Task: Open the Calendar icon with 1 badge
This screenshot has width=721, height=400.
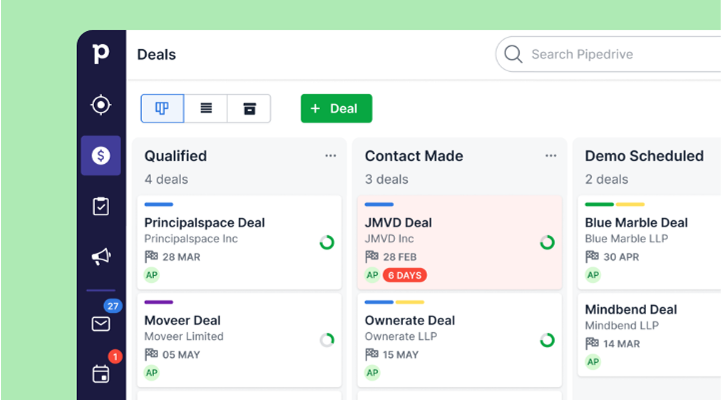Action: tap(101, 374)
